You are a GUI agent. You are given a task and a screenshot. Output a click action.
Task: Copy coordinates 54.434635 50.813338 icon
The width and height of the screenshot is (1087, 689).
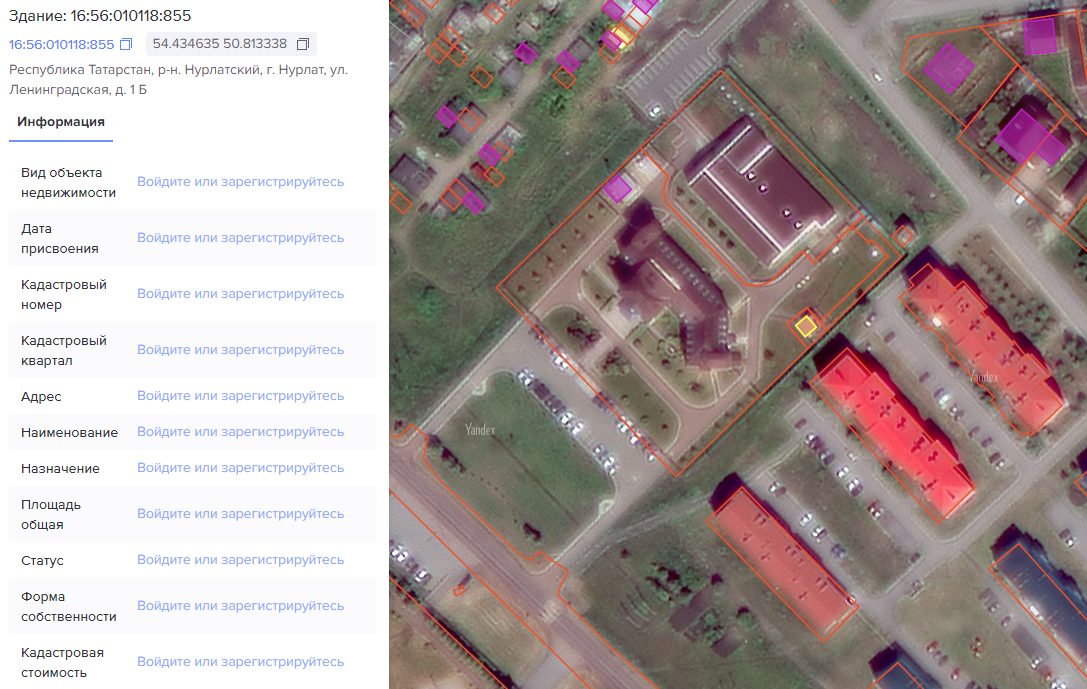(302, 44)
